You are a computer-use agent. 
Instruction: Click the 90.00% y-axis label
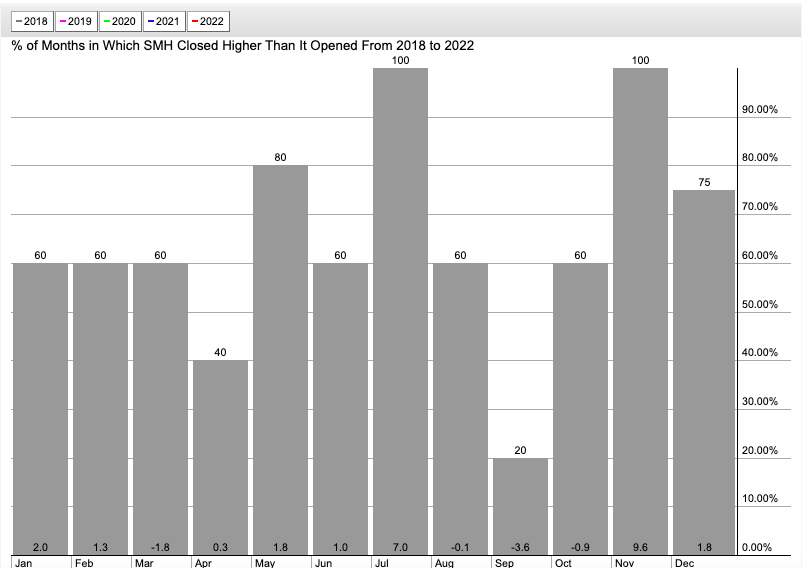coord(760,109)
